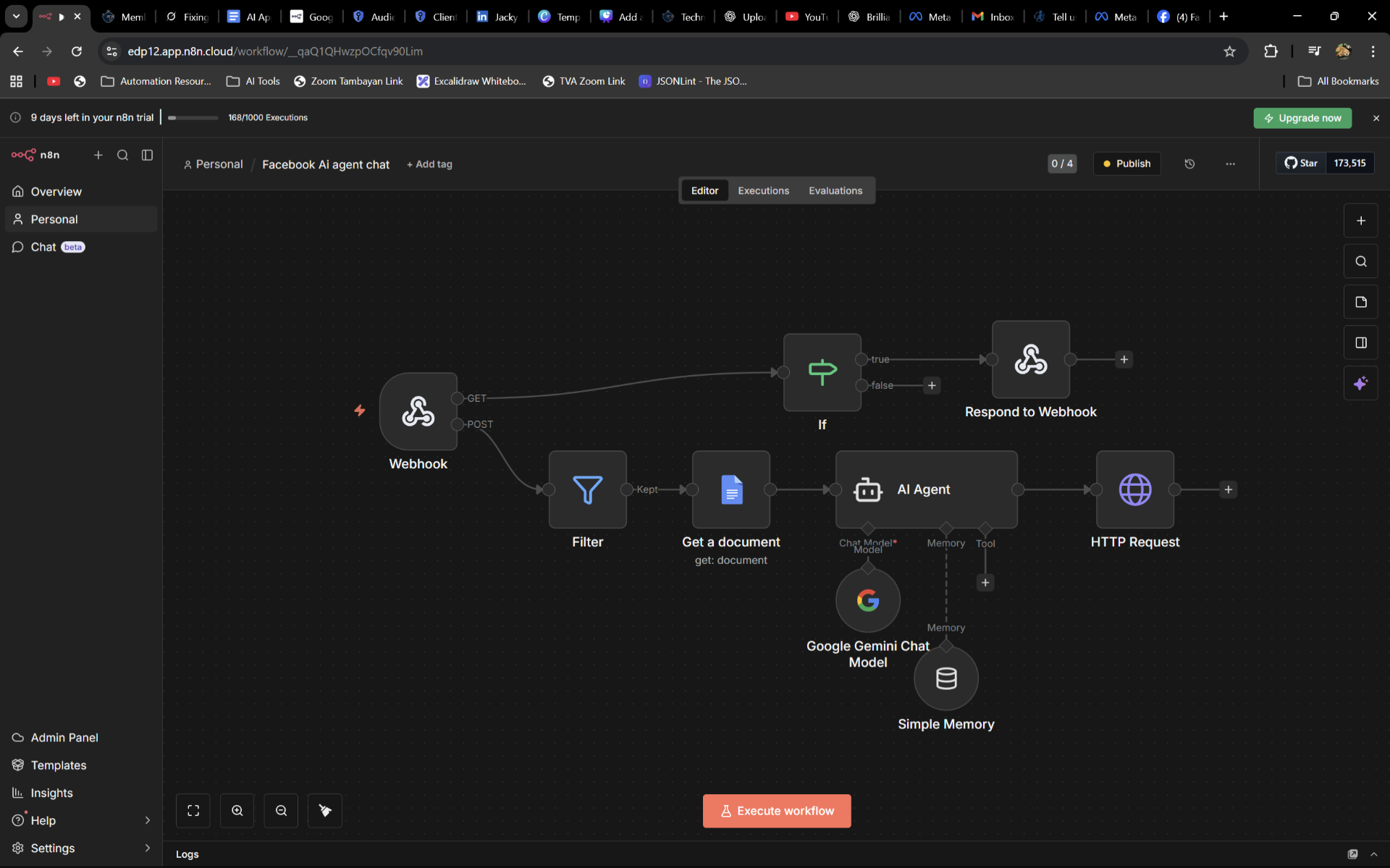Expand the Logs panel

187,854
